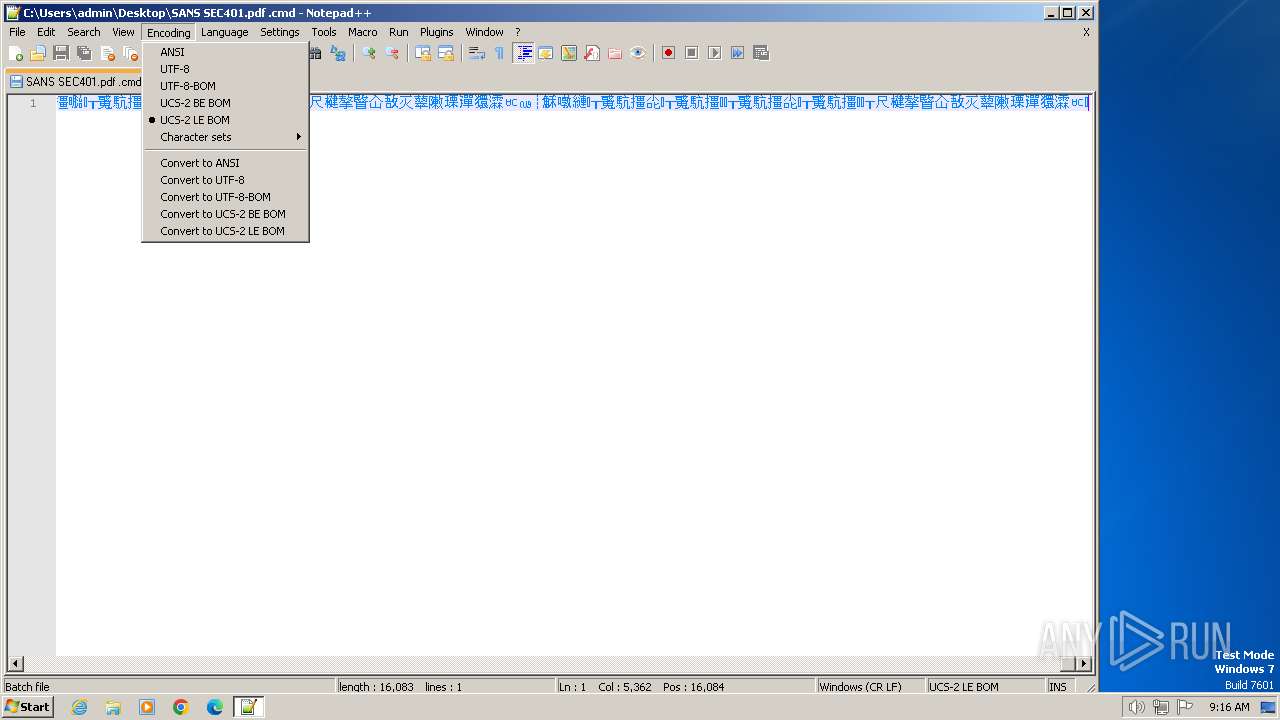Select UCS-2 LE BOM encoding option
The image size is (1280, 720).
[x=225, y=120]
